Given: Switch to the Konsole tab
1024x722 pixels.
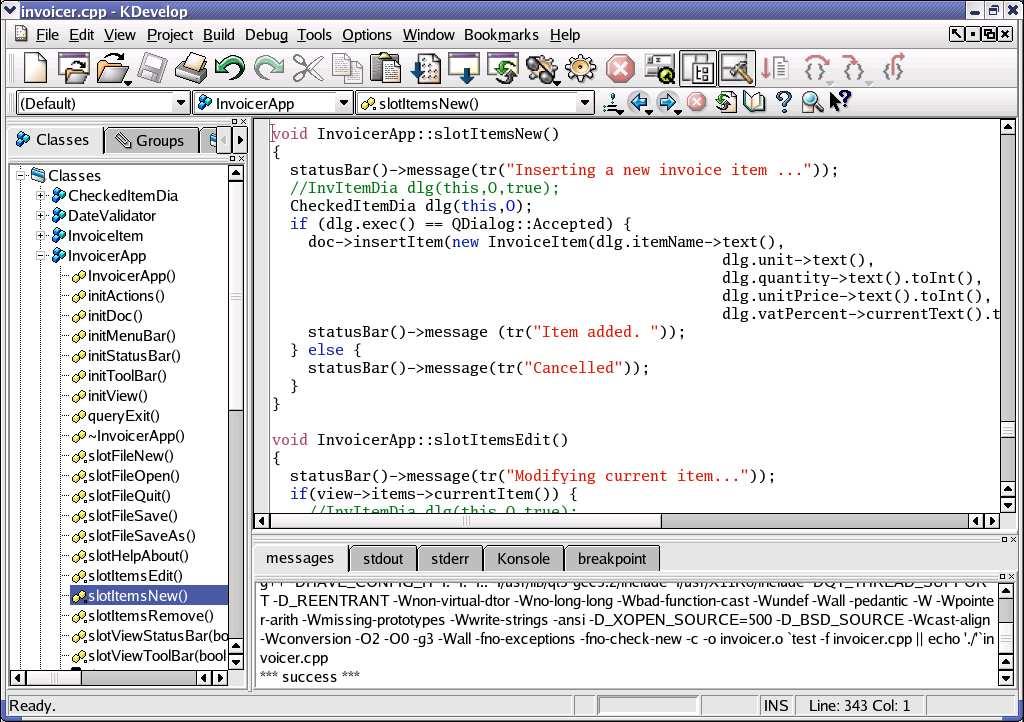Looking at the screenshot, I should point(523,559).
